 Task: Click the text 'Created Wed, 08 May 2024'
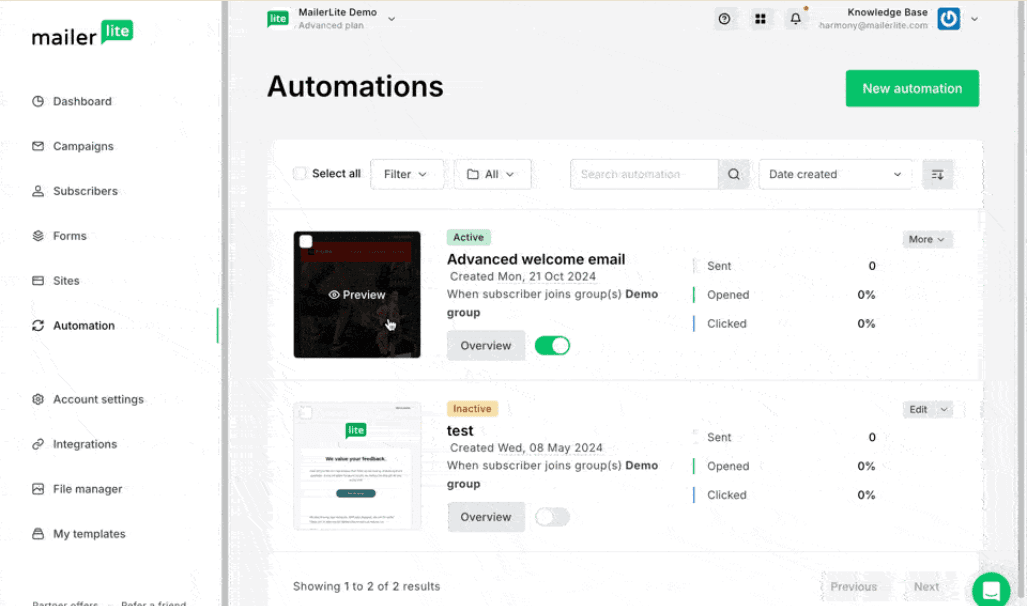[526, 448]
